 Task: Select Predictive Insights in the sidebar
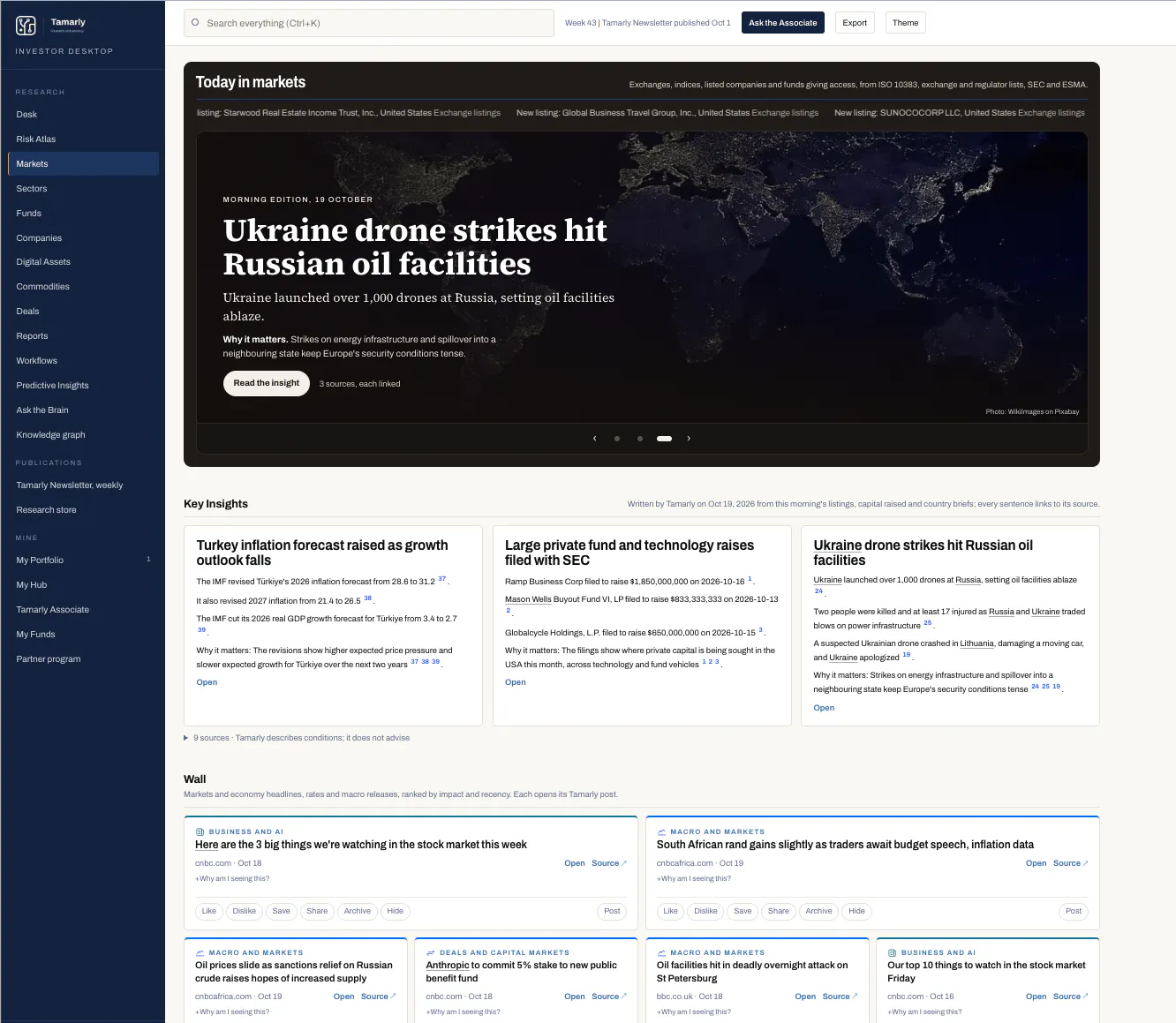coord(83,386)
